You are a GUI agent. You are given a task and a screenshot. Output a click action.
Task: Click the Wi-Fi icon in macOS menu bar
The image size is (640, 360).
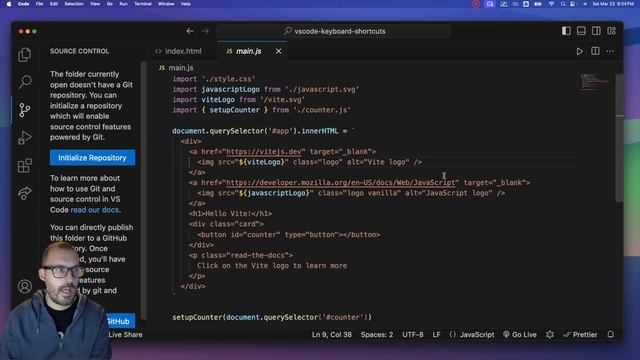551,4
